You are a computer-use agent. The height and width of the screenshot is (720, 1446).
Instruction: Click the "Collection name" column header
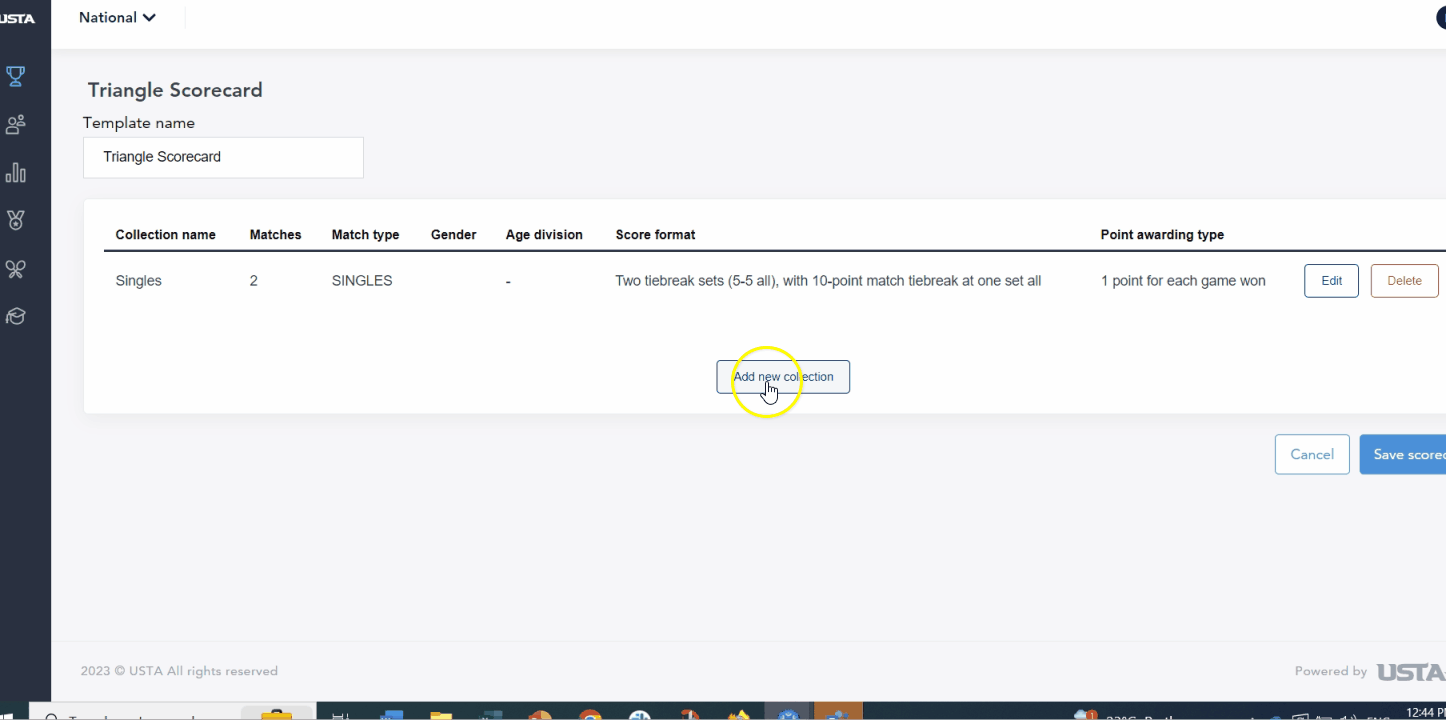pos(165,235)
